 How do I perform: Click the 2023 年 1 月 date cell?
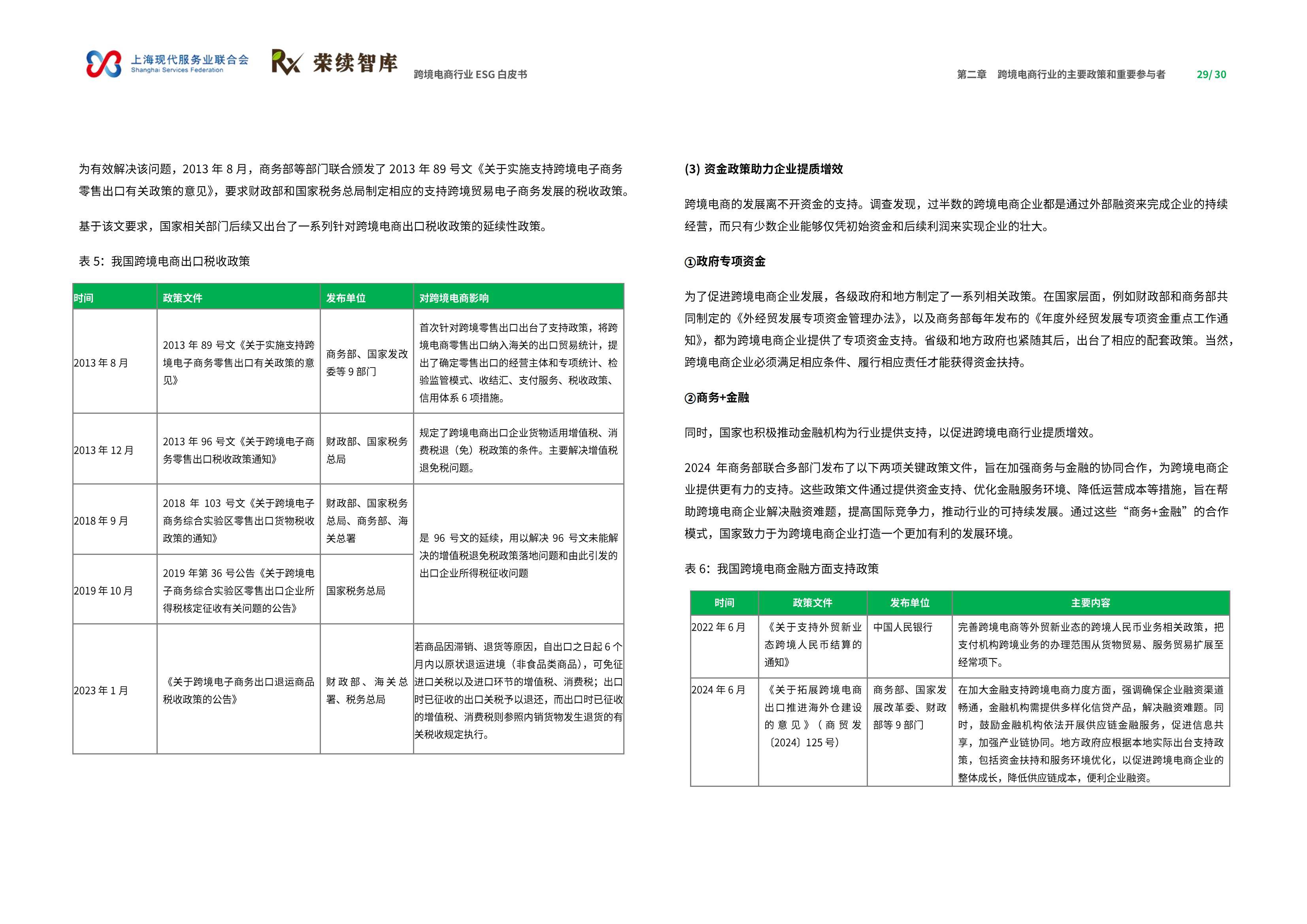pos(115,689)
